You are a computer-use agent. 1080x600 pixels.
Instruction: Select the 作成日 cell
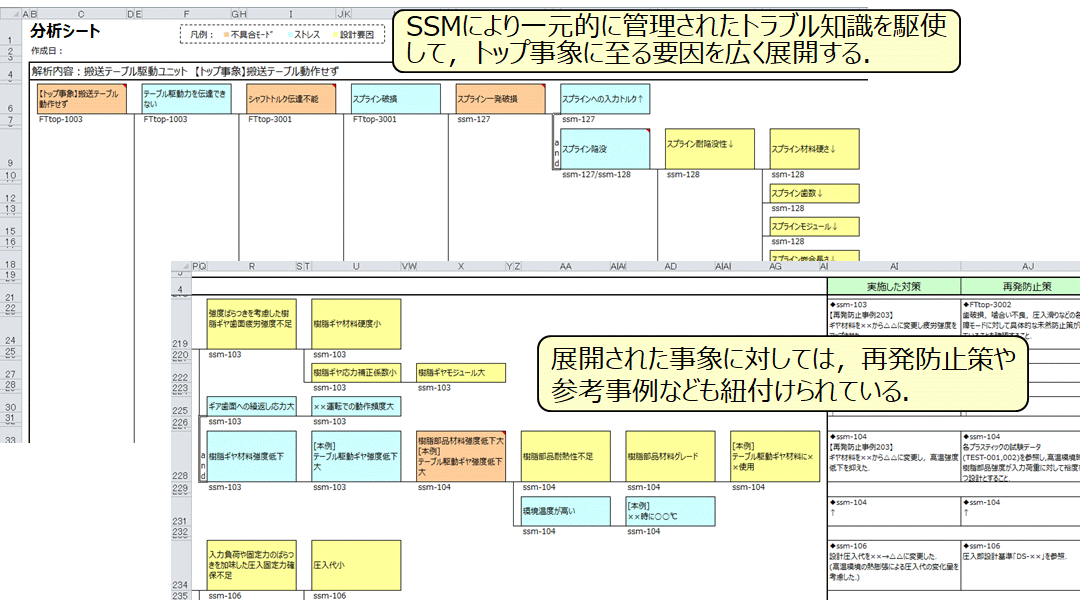47,50
